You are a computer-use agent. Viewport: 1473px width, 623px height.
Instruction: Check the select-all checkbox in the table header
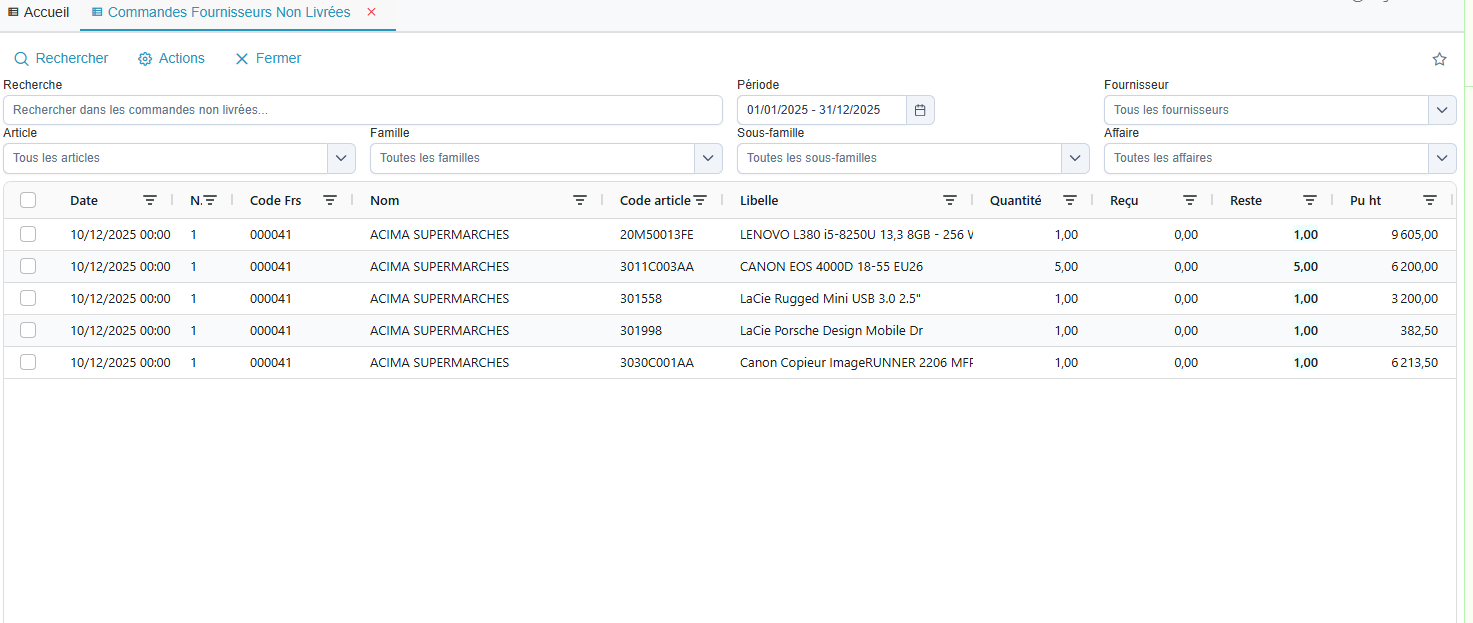(x=28, y=199)
